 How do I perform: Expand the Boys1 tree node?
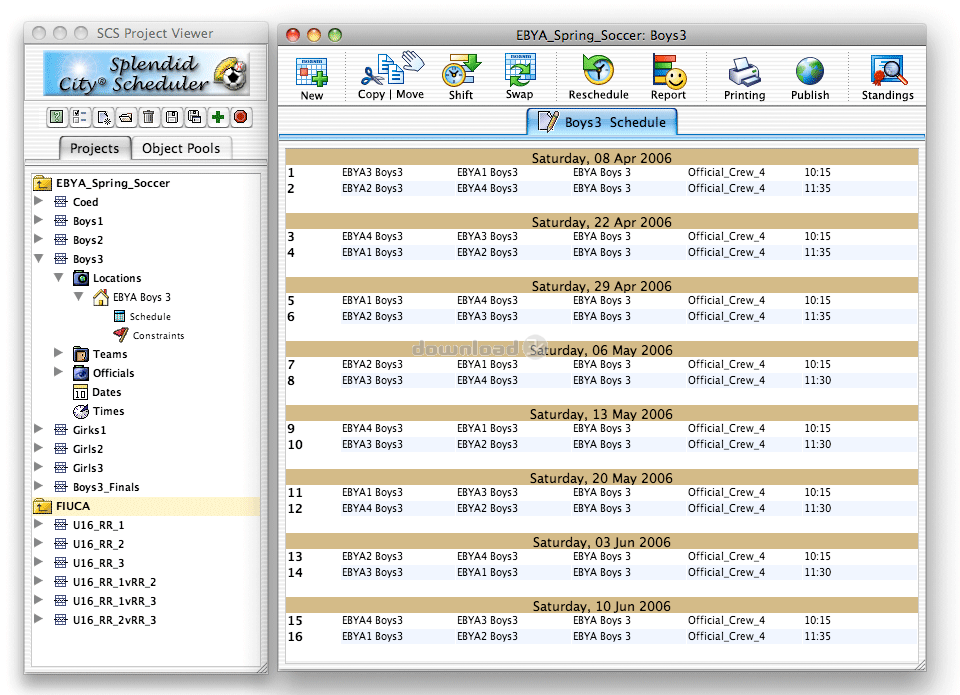click(x=38, y=220)
